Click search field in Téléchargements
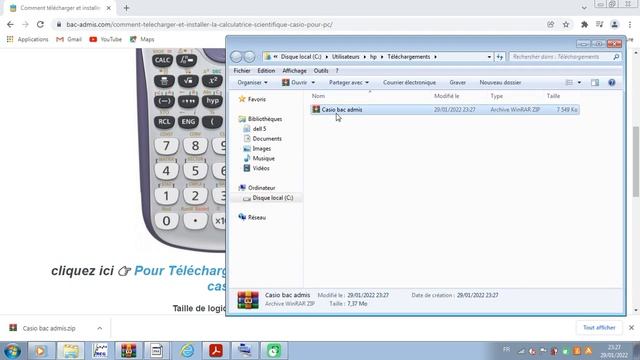 (x=565, y=57)
